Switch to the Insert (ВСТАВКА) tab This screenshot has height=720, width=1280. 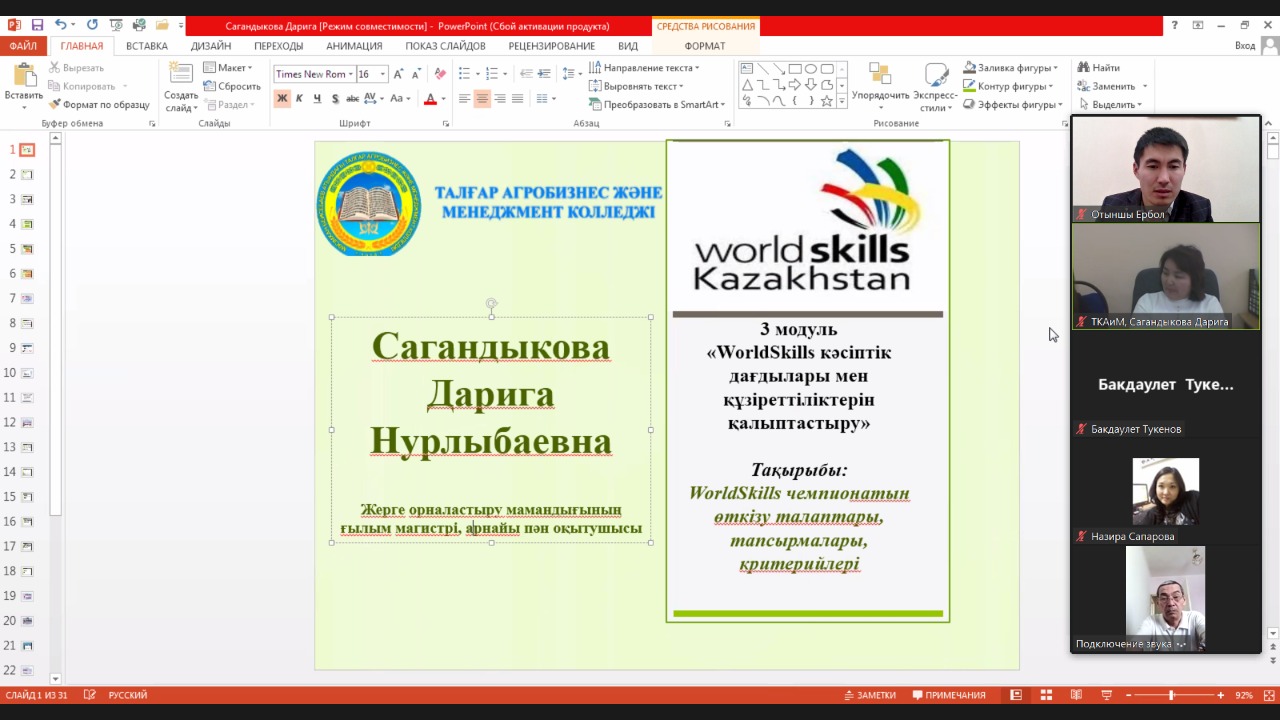pyautogui.click(x=147, y=46)
